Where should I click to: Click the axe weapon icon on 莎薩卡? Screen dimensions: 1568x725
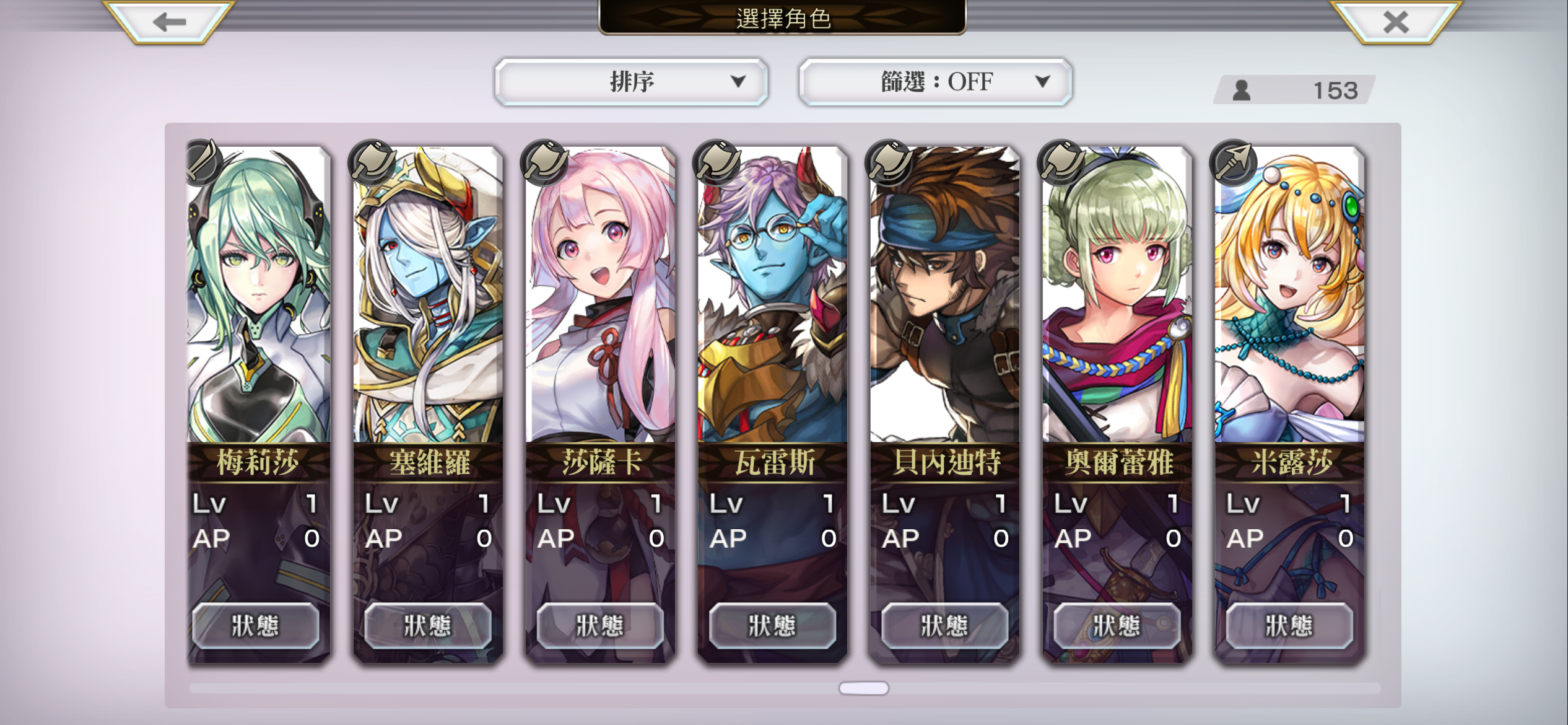544,162
